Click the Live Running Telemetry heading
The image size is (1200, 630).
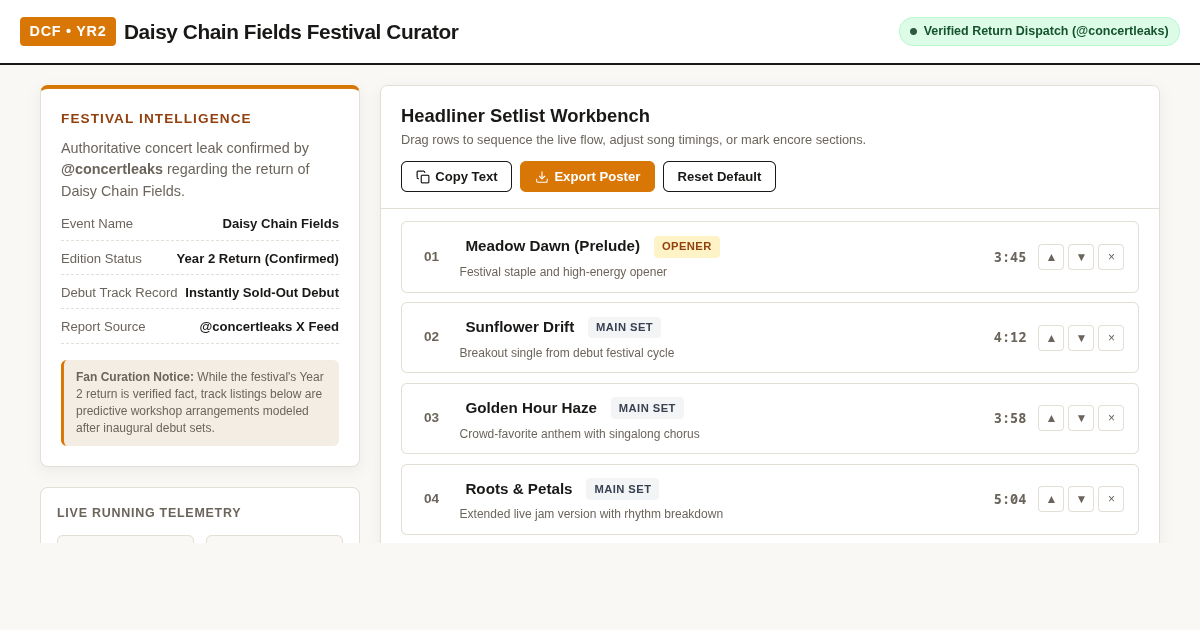point(149,513)
